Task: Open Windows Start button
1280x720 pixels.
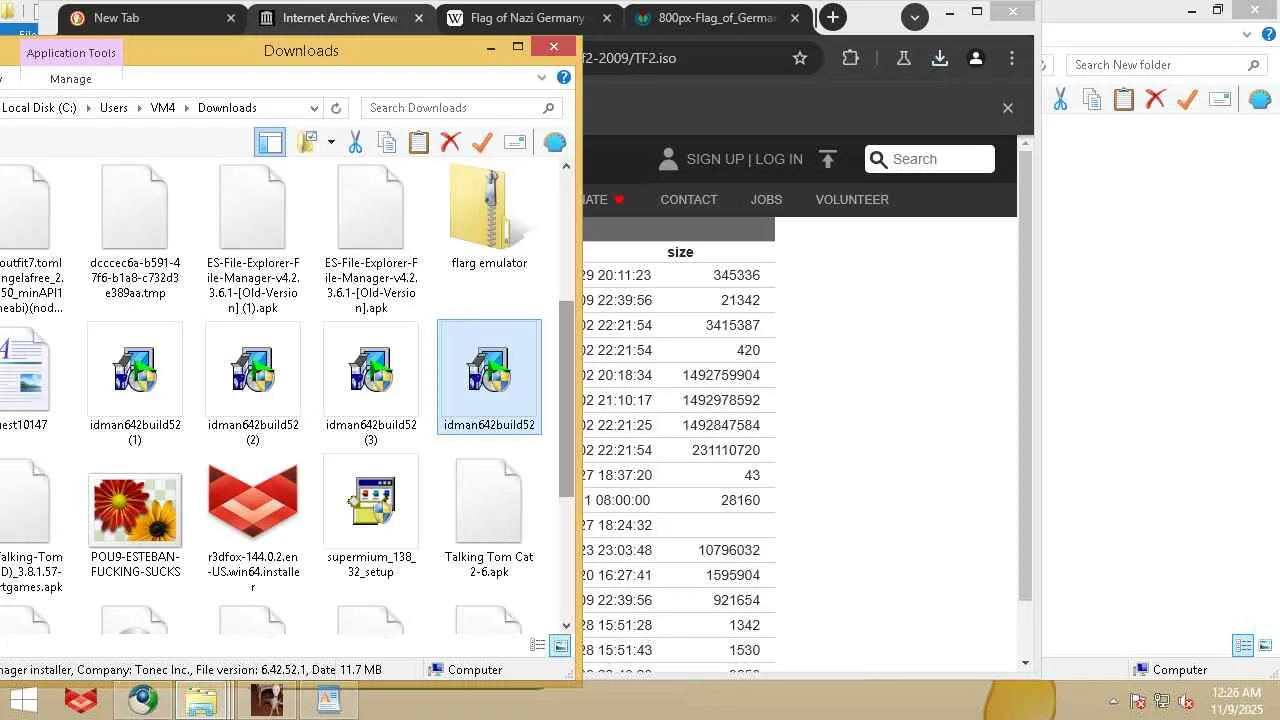Action: pyautogui.click(x=24, y=700)
